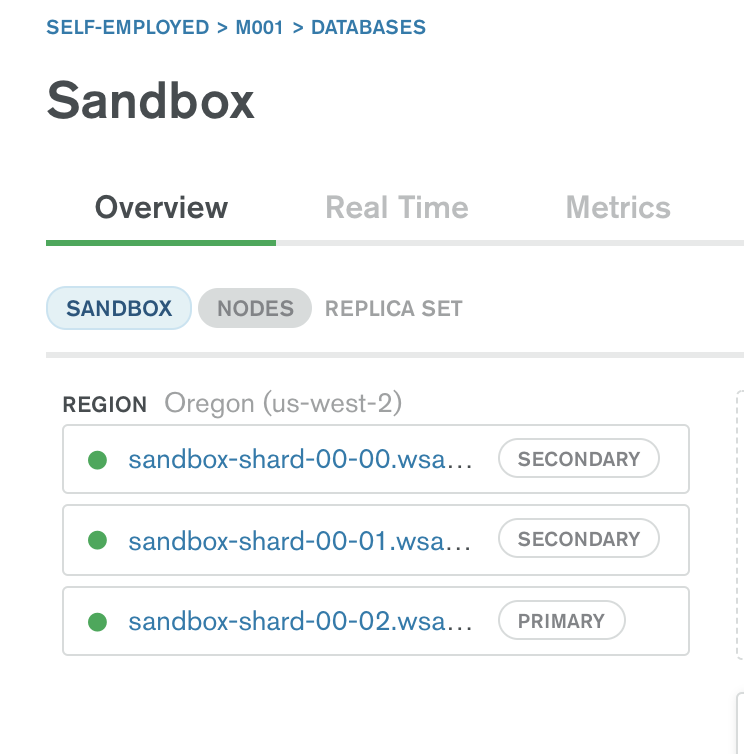This screenshot has height=754, width=744.
Task: Select the Metrics tab
Action: click(618, 208)
